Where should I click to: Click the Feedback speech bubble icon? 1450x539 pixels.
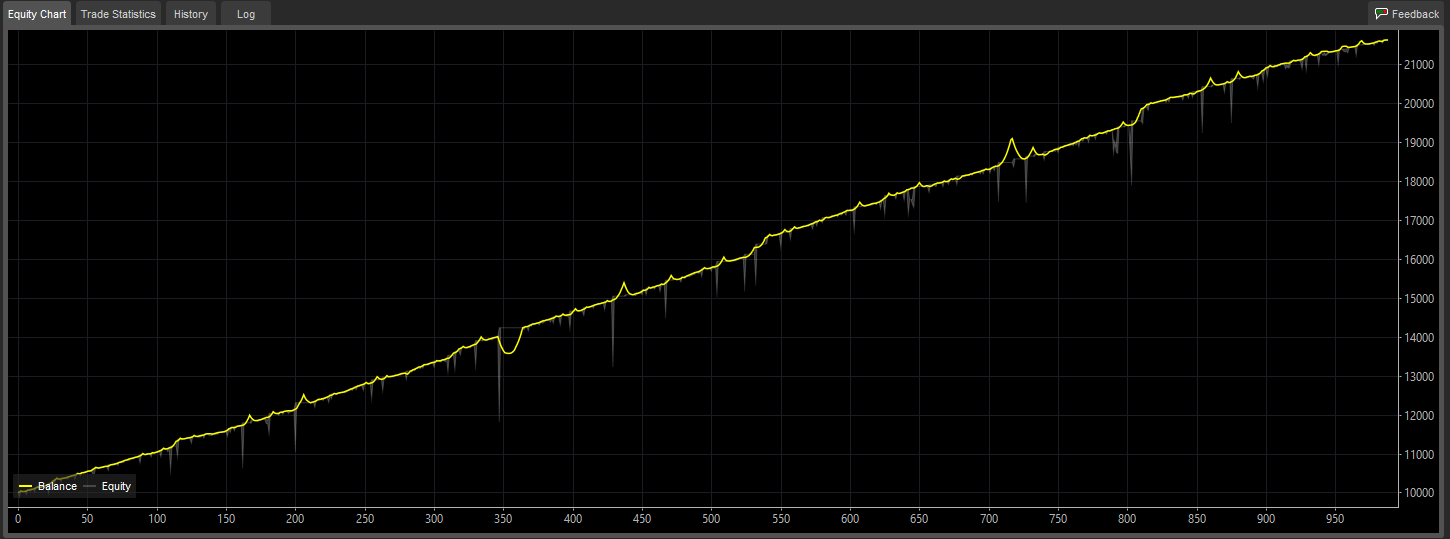(1381, 14)
